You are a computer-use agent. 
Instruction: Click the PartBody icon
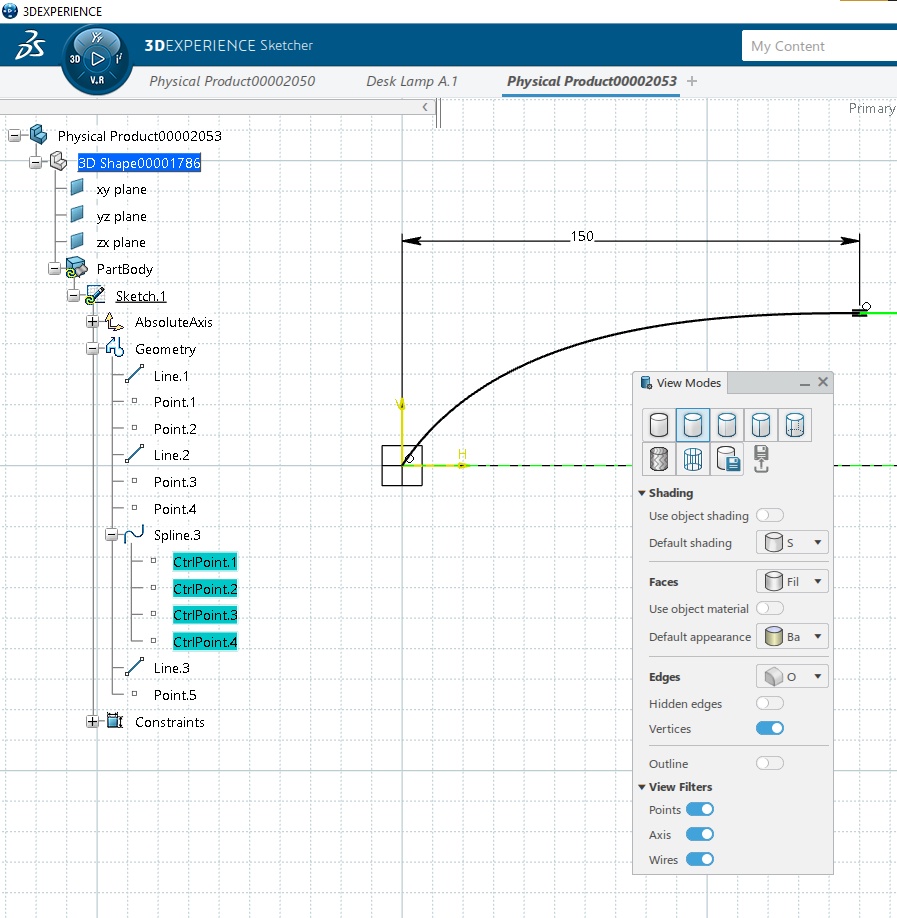[x=76, y=268]
